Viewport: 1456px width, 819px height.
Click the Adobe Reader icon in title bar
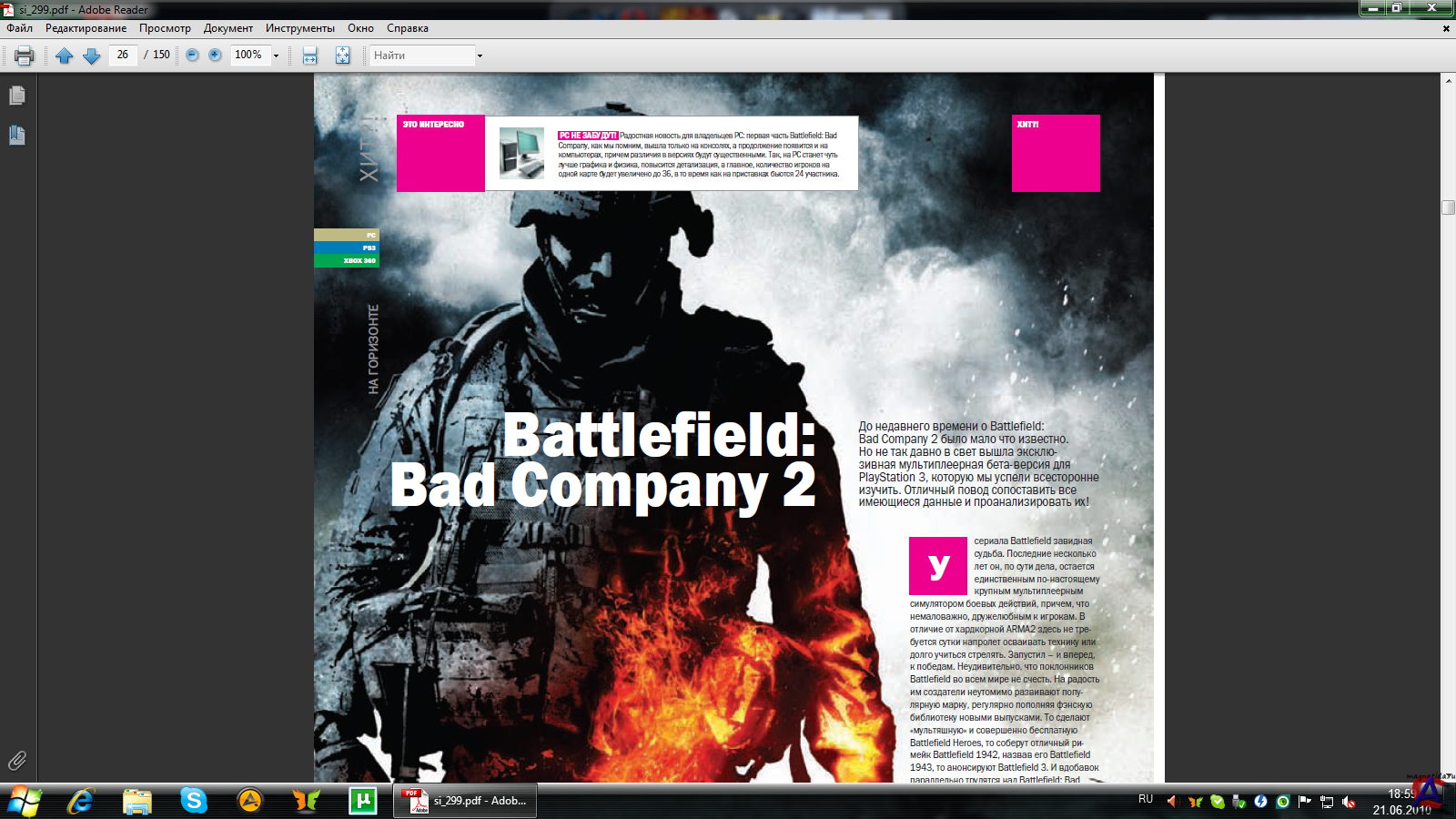8,9
